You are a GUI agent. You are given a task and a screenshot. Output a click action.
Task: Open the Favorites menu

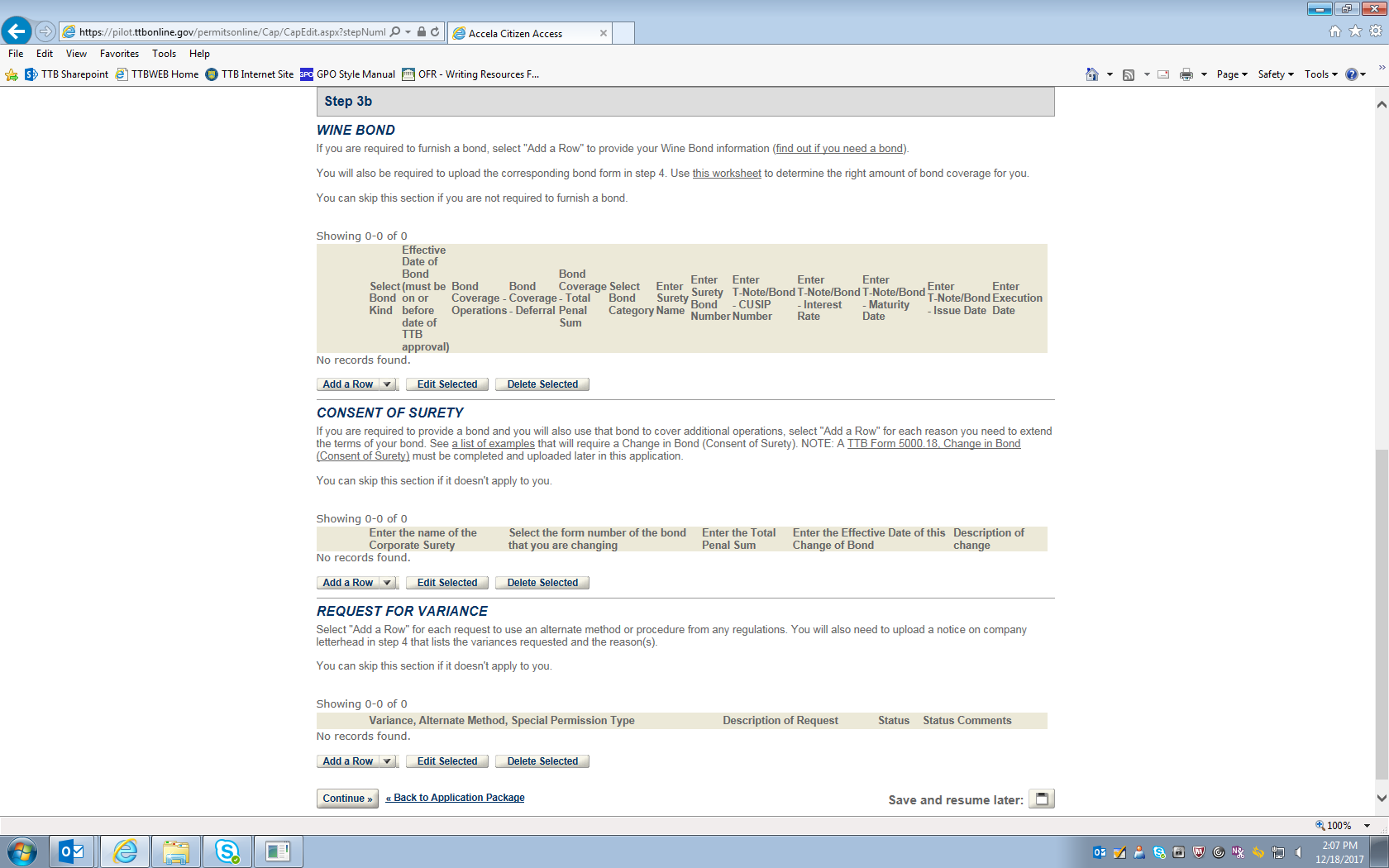coord(119,54)
